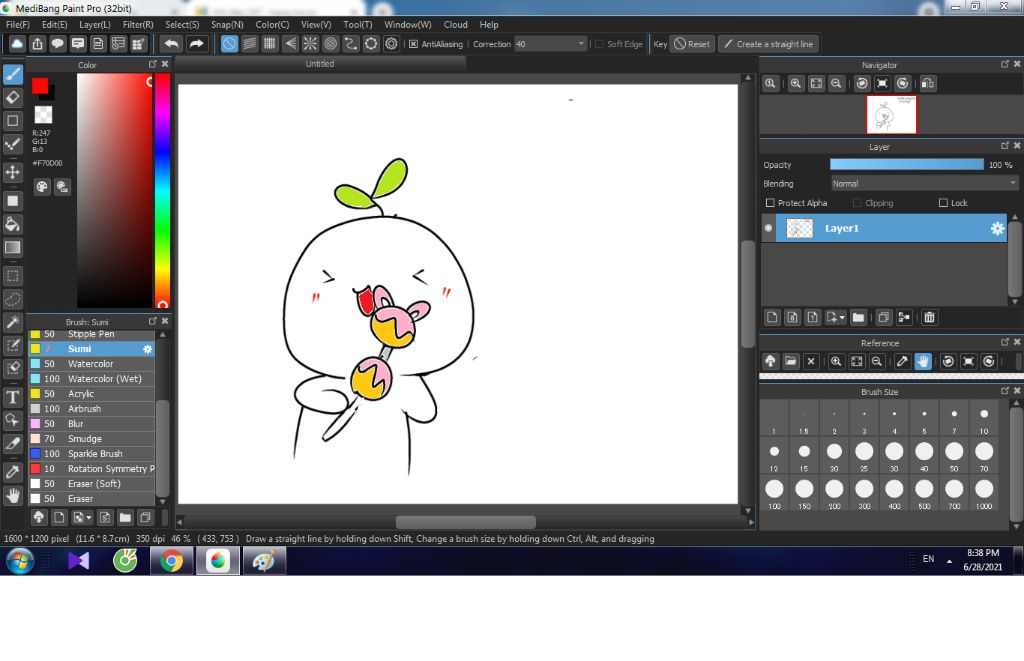Open the File menu
Screen dimensions: 1024x661
click(x=18, y=24)
